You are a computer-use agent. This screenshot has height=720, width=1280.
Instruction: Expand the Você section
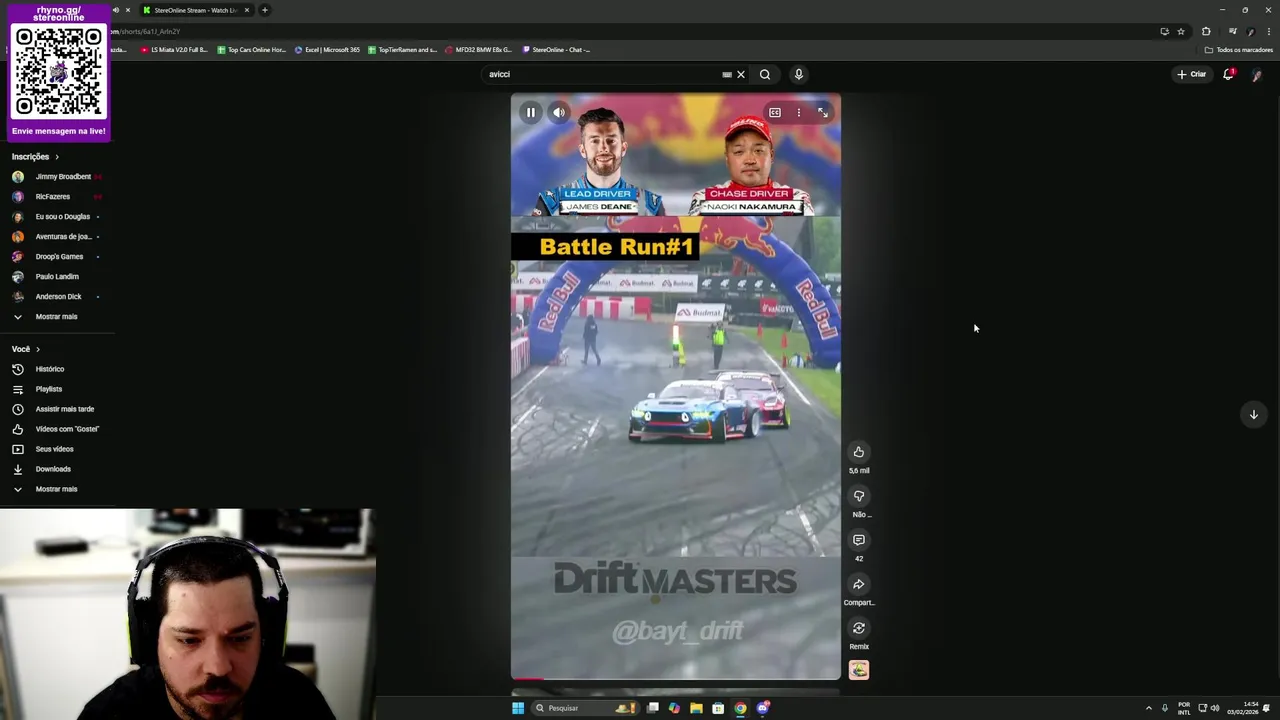26,349
